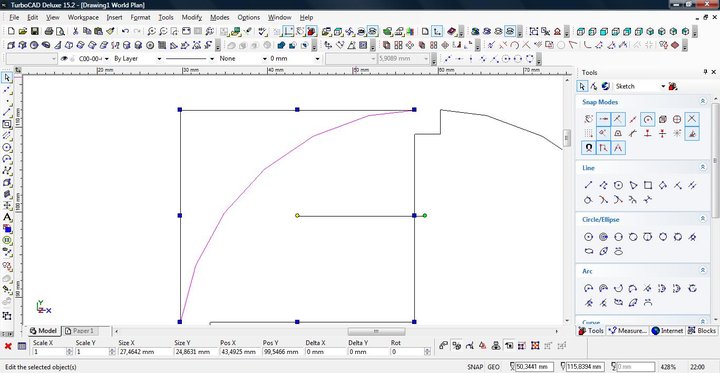
Task: Select the Line tool in Line panel
Action: [x=588, y=185]
